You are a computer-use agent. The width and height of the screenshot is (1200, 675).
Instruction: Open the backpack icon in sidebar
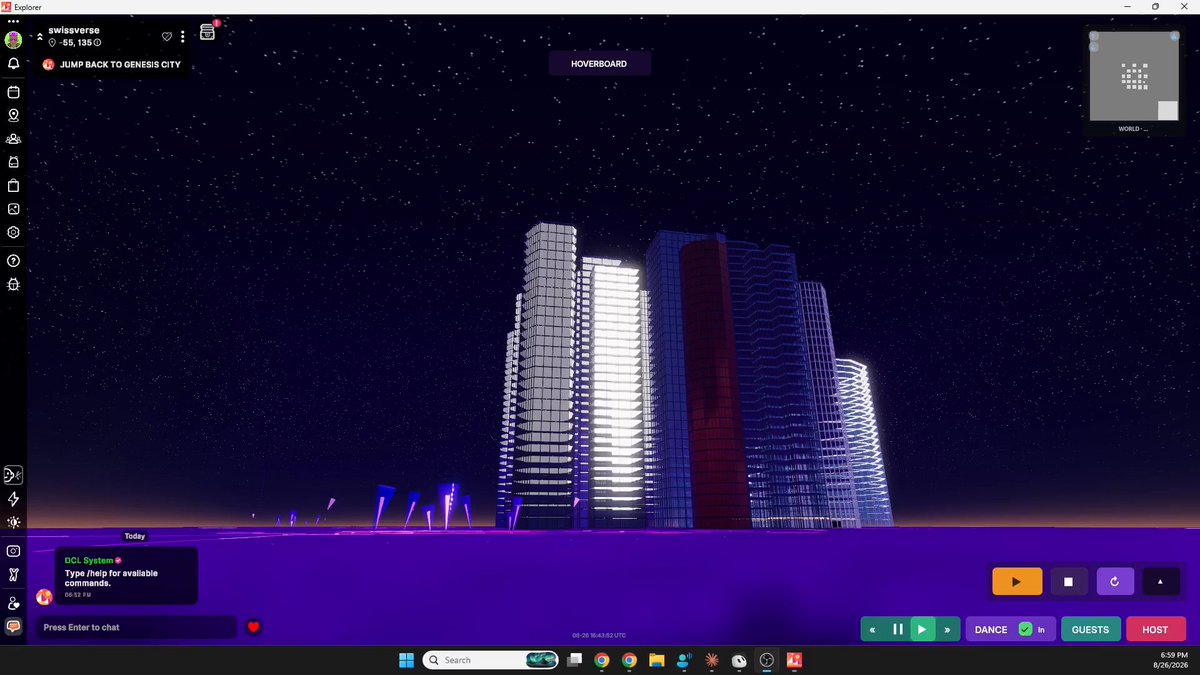(x=14, y=162)
